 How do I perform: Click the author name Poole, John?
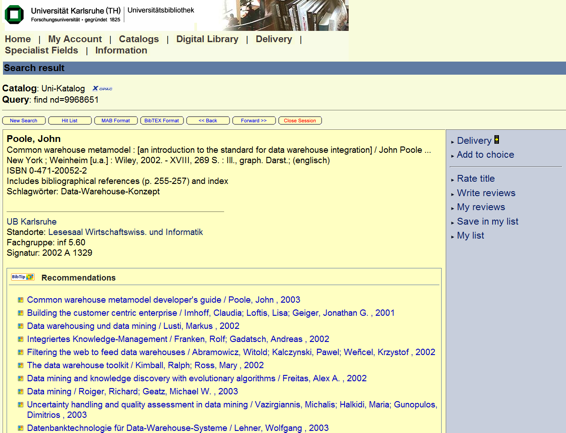pyautogui.click(x=34, y=139)
